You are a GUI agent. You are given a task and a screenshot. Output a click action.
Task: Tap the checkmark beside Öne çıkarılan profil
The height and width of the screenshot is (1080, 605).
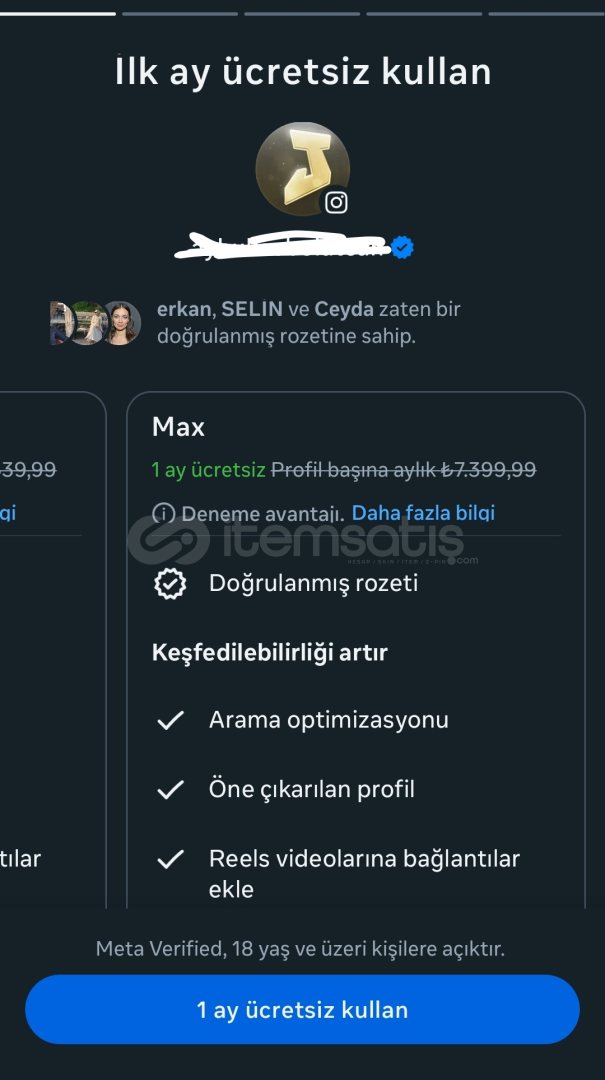click(171, 790)
